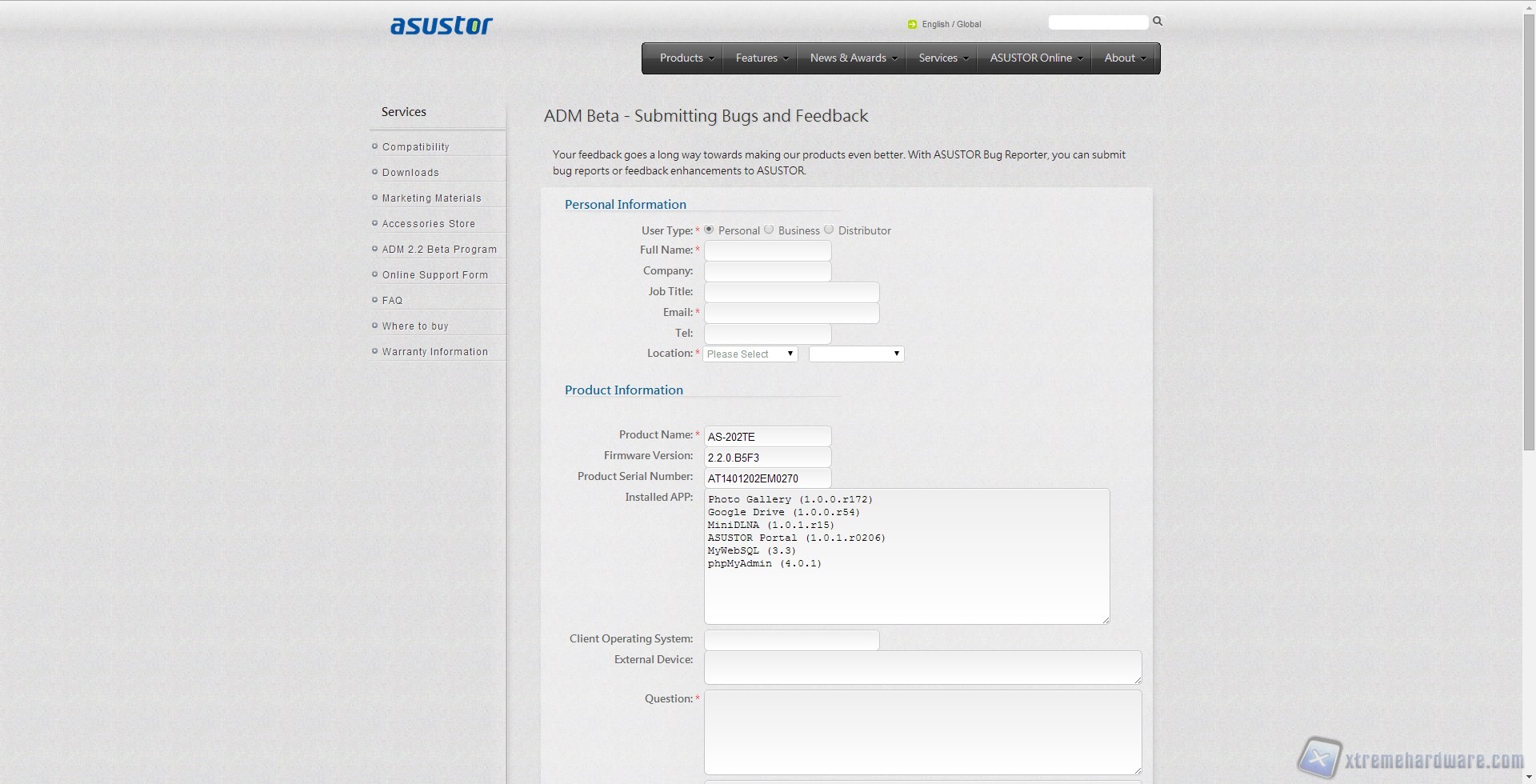Focus the Question text area
The width and height of the screenshot is (1536, 784).
pyautogui.click(x=922, y=731)
